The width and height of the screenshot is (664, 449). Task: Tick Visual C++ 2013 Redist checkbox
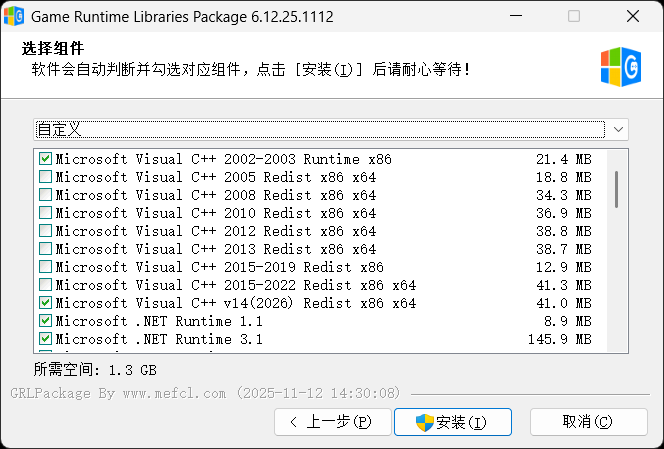(x=45, y=249)
